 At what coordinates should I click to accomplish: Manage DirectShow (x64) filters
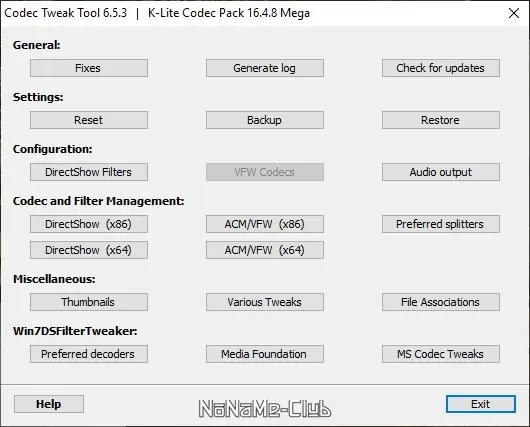(x=89, y=250)
